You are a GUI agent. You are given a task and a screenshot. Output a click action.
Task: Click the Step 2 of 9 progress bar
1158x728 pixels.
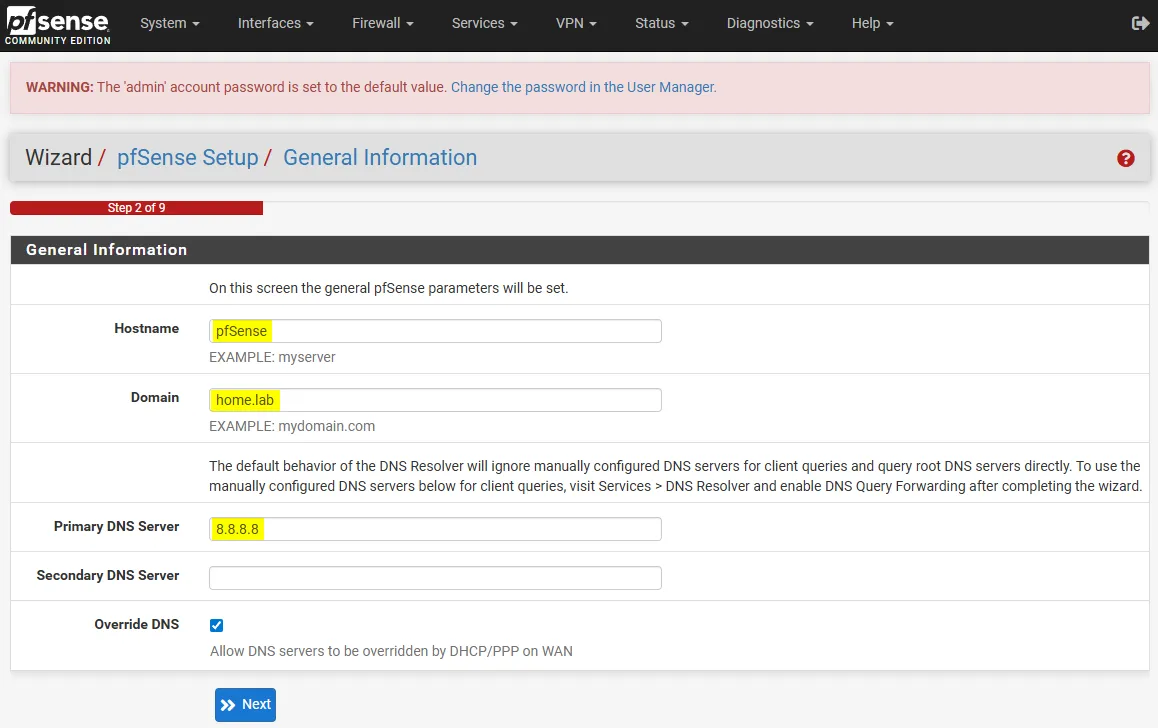coord(136,208)
